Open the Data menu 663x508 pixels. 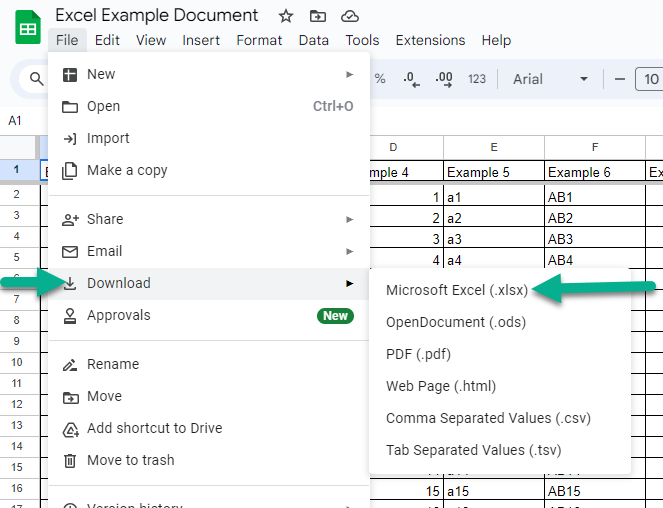(313, 40)
